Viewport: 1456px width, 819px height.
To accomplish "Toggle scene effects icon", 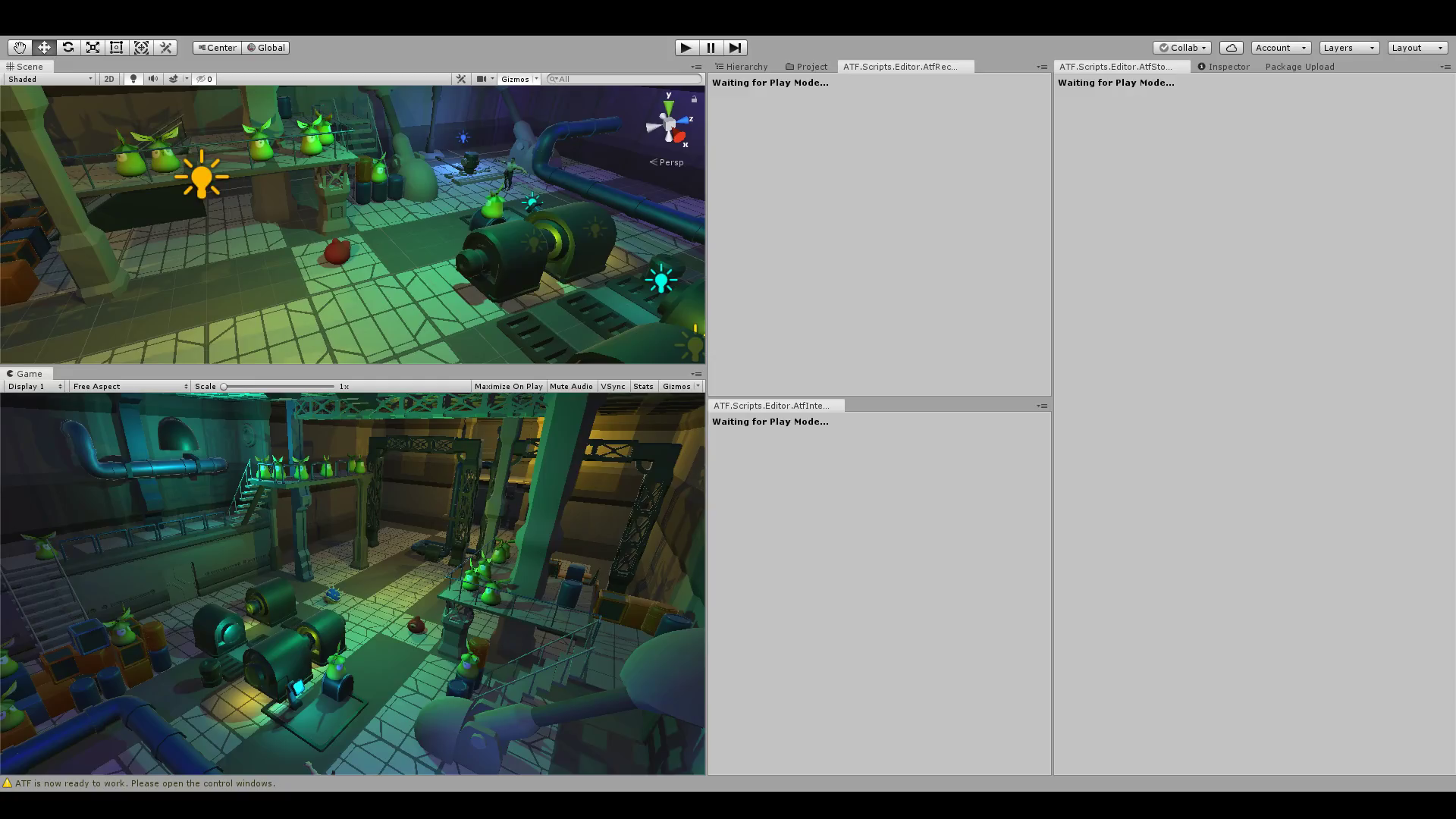I will [173, 79].
